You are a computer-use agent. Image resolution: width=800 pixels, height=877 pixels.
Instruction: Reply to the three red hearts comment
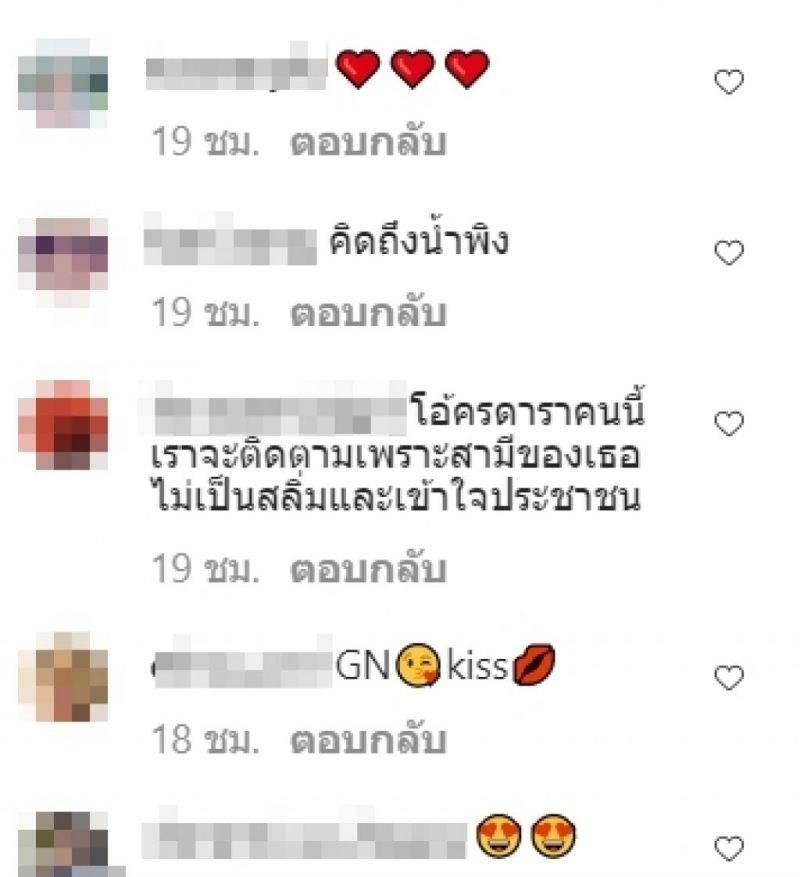click(368, 142)
